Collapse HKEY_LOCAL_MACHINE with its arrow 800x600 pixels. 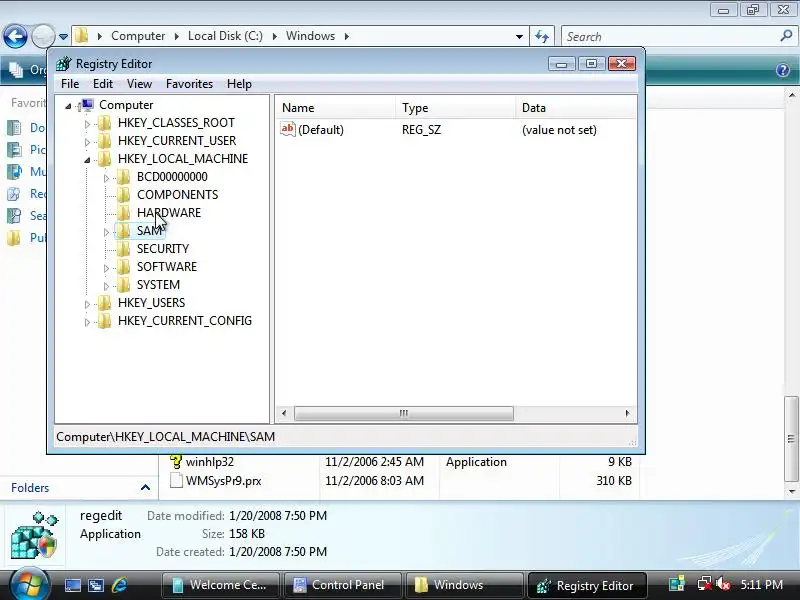[87, 160]
